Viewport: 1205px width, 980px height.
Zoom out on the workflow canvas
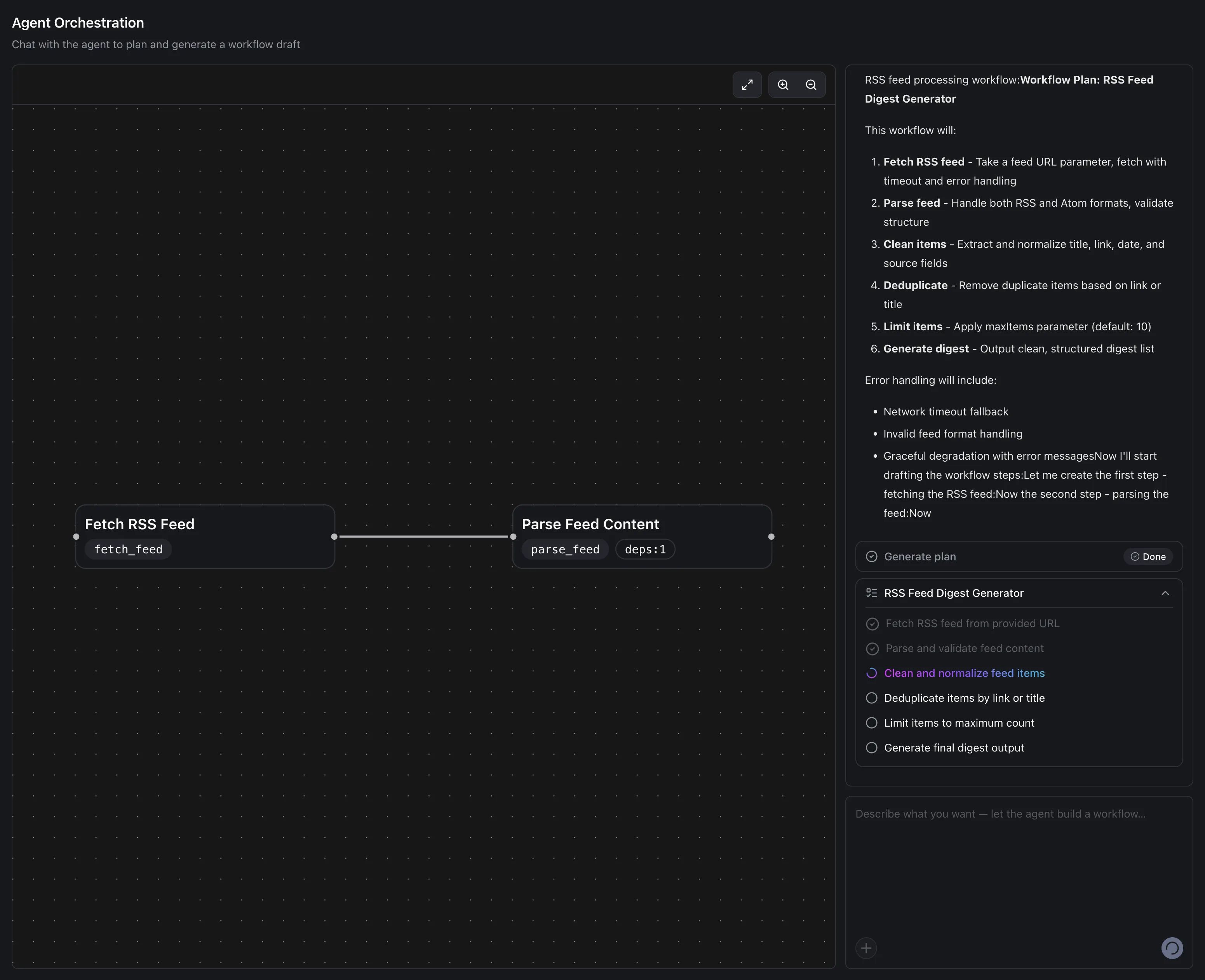point(811,85)
